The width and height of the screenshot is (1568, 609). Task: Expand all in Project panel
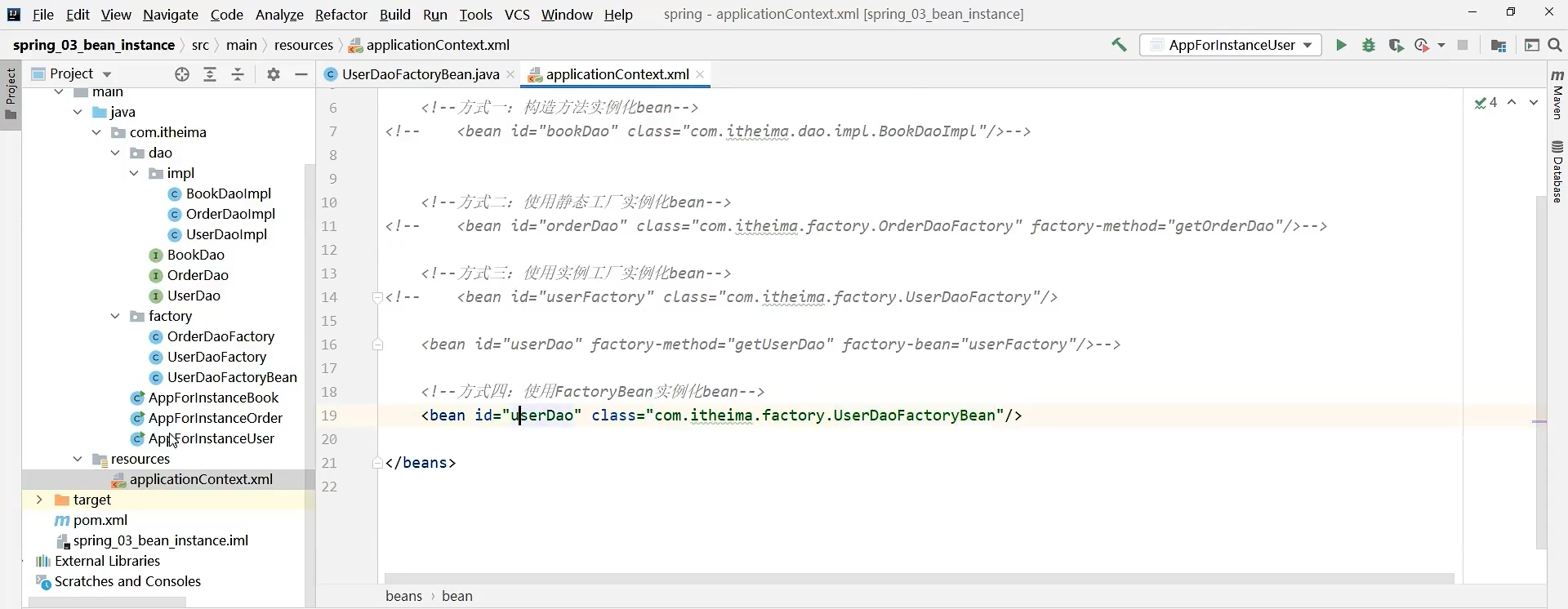210,74
